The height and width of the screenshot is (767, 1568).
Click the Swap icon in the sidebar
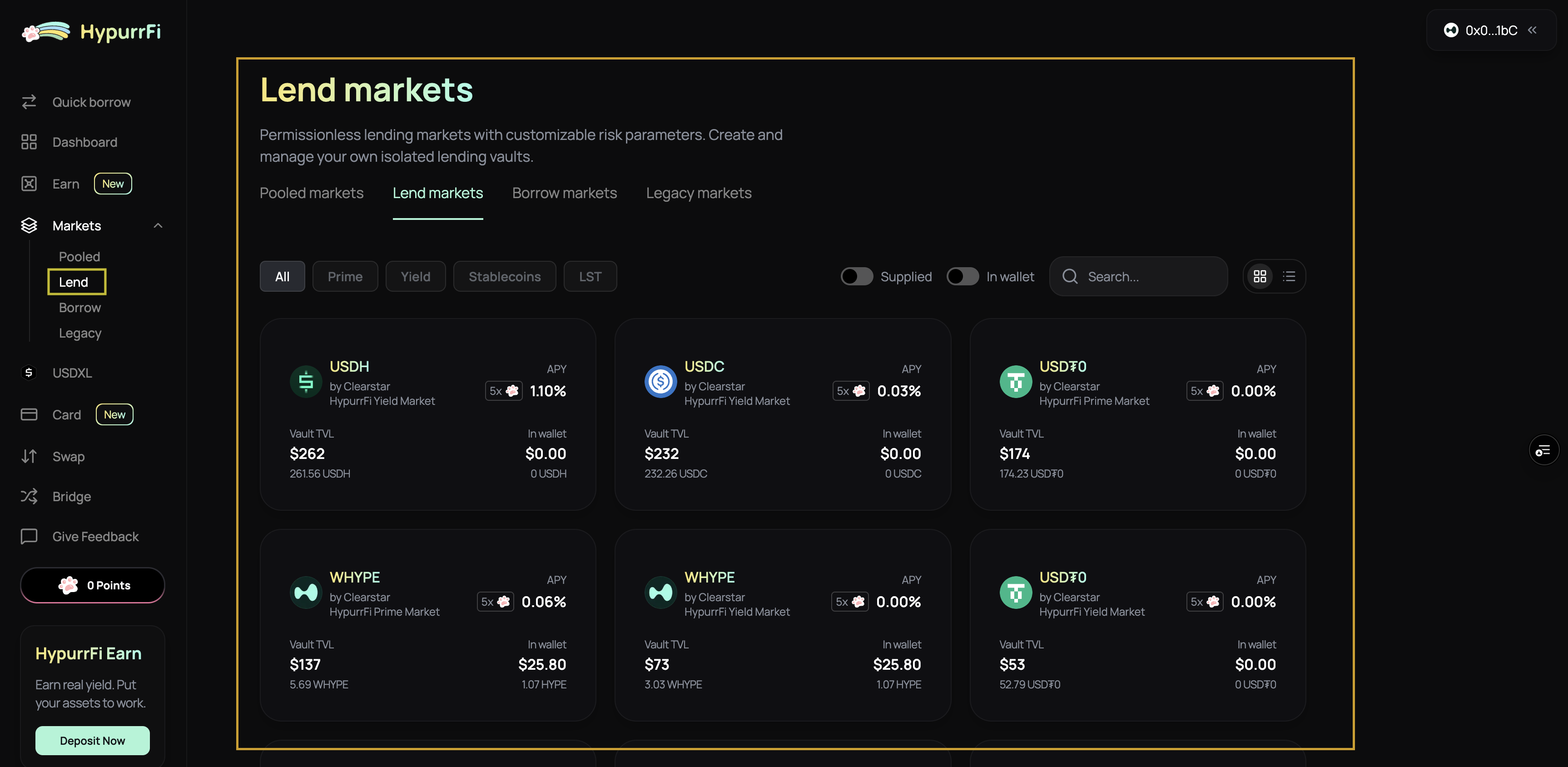[x=29, y=457]
